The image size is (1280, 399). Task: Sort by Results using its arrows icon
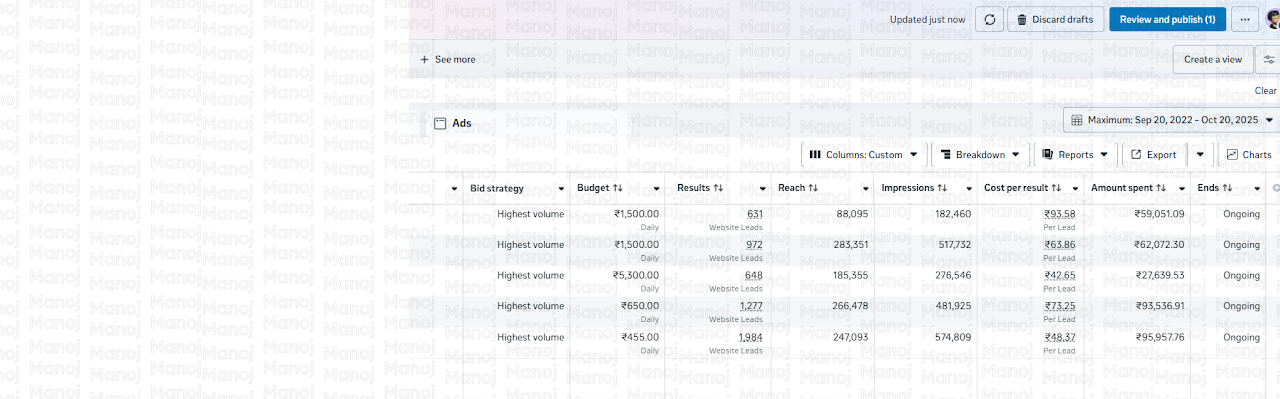pos(718,188)
